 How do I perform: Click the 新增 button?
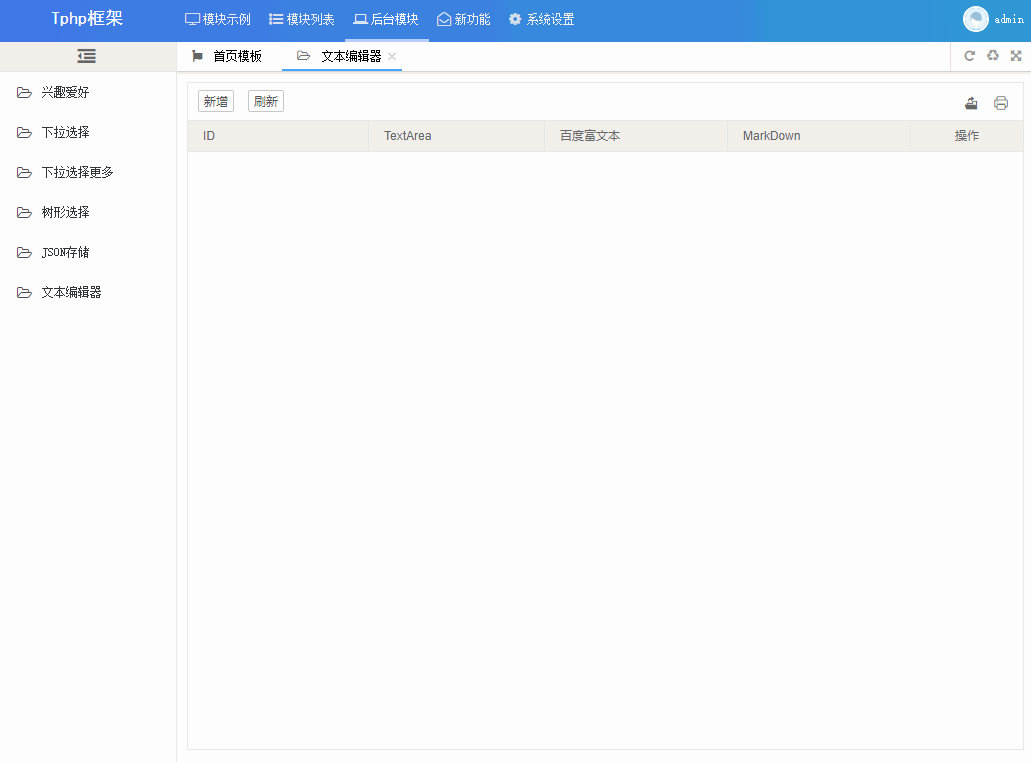click(x=216, y=101)
